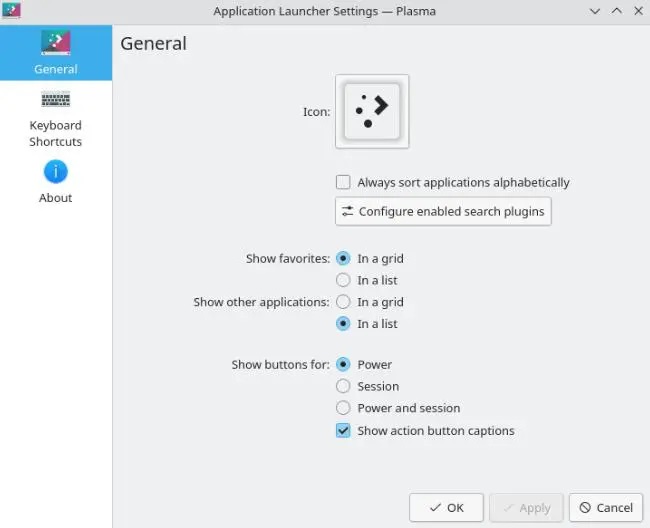This screenshot has width=650, height=528.
Task: Open the General settings page
Action: (x=56, y=53)
